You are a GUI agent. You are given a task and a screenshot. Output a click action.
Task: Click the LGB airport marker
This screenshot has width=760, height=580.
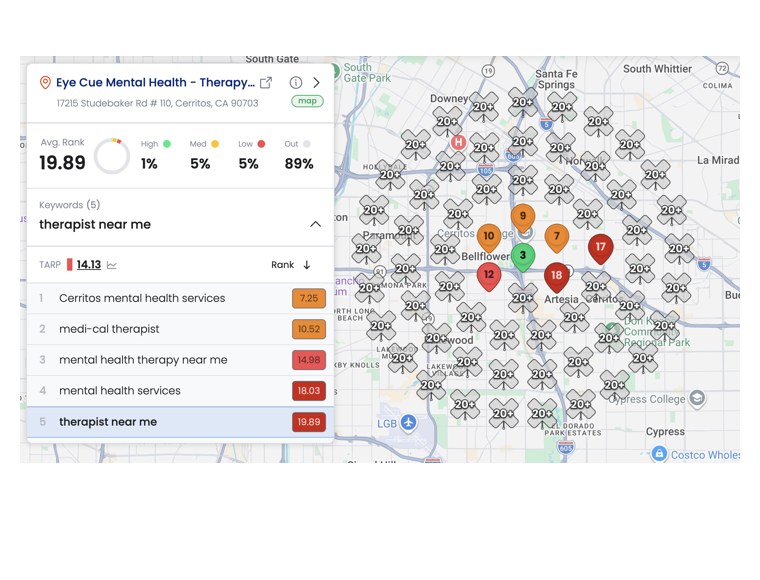[409, 423]
